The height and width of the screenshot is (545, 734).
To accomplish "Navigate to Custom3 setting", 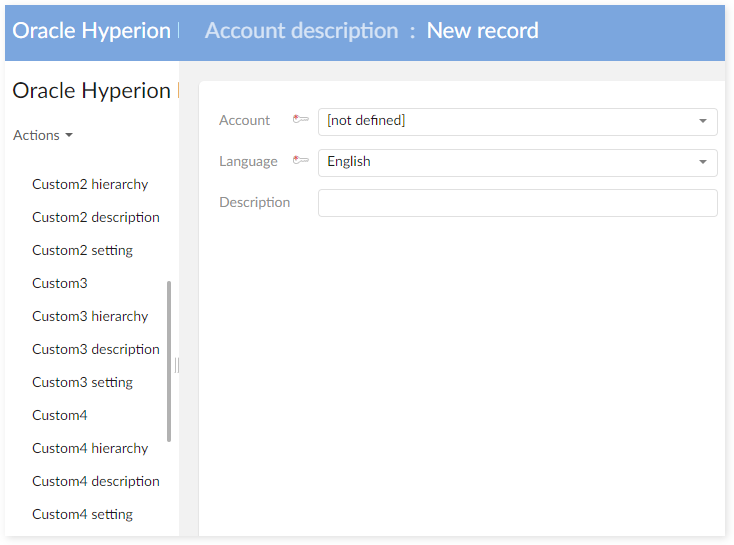I will click(x=82, y=382).
